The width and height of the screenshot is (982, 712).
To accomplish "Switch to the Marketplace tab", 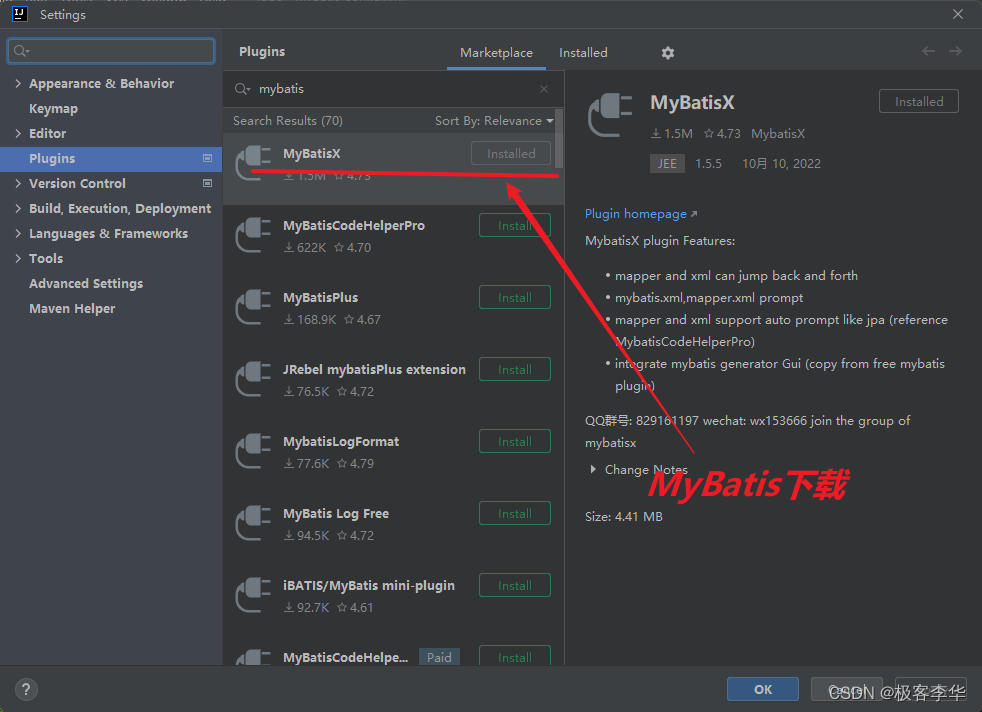I will pyautogui.click(x=496, y=53).
